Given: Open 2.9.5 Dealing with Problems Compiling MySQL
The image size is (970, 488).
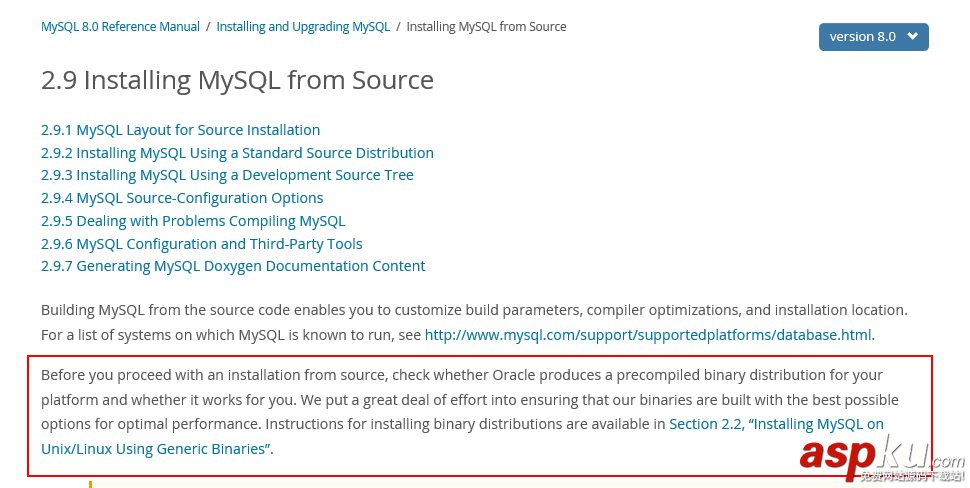Looking at the screenshot, I should coord(193,221).
